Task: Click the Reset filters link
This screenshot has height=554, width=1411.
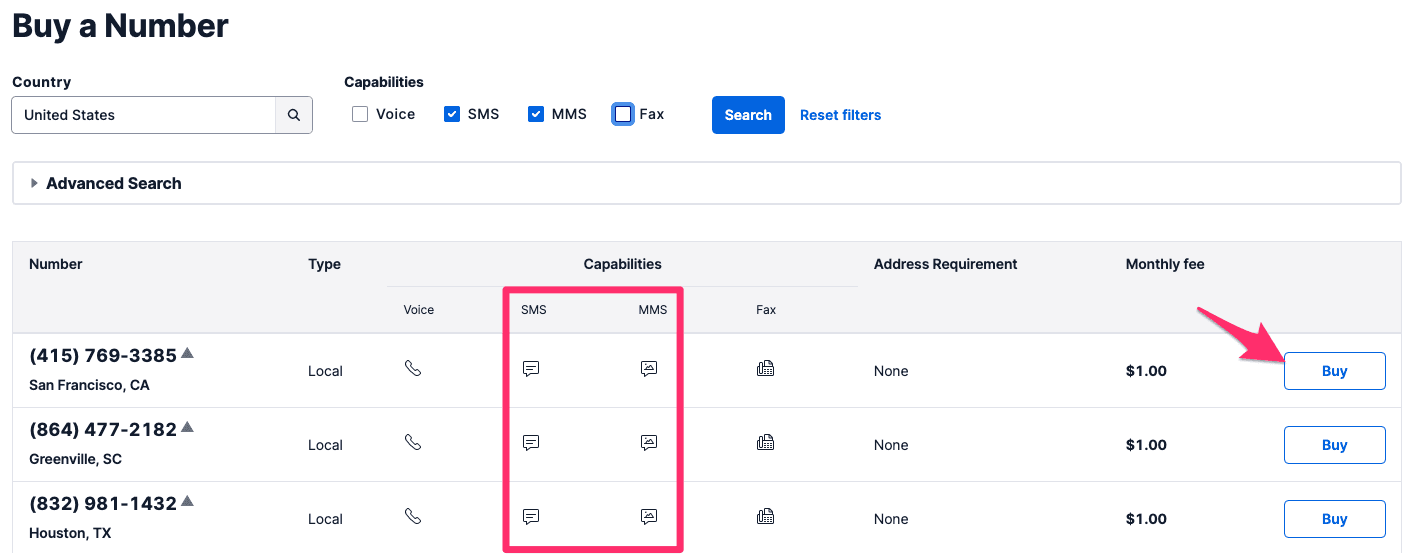Action: (x=840, y=115)
